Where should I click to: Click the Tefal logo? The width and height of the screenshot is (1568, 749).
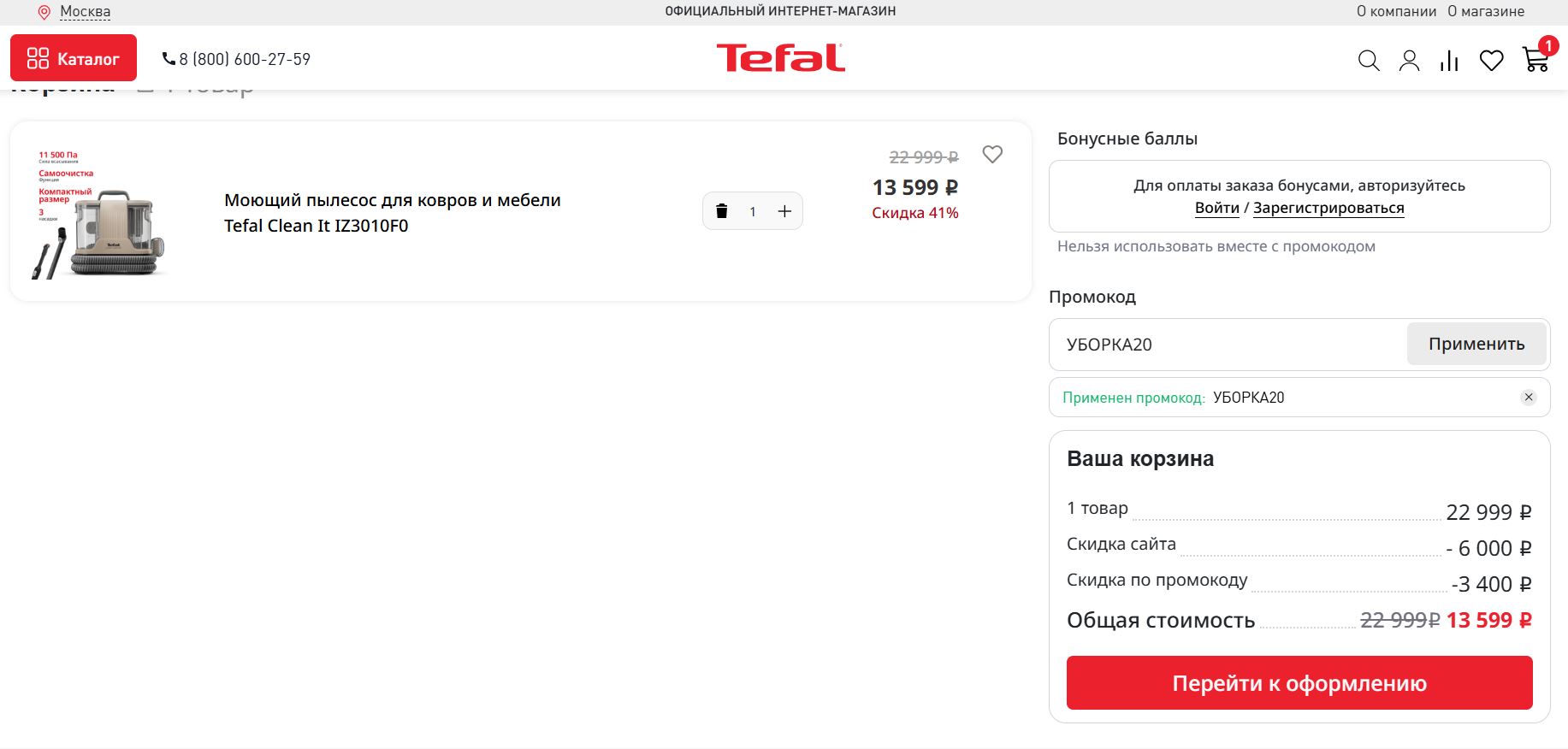click(x=781, y=58)
